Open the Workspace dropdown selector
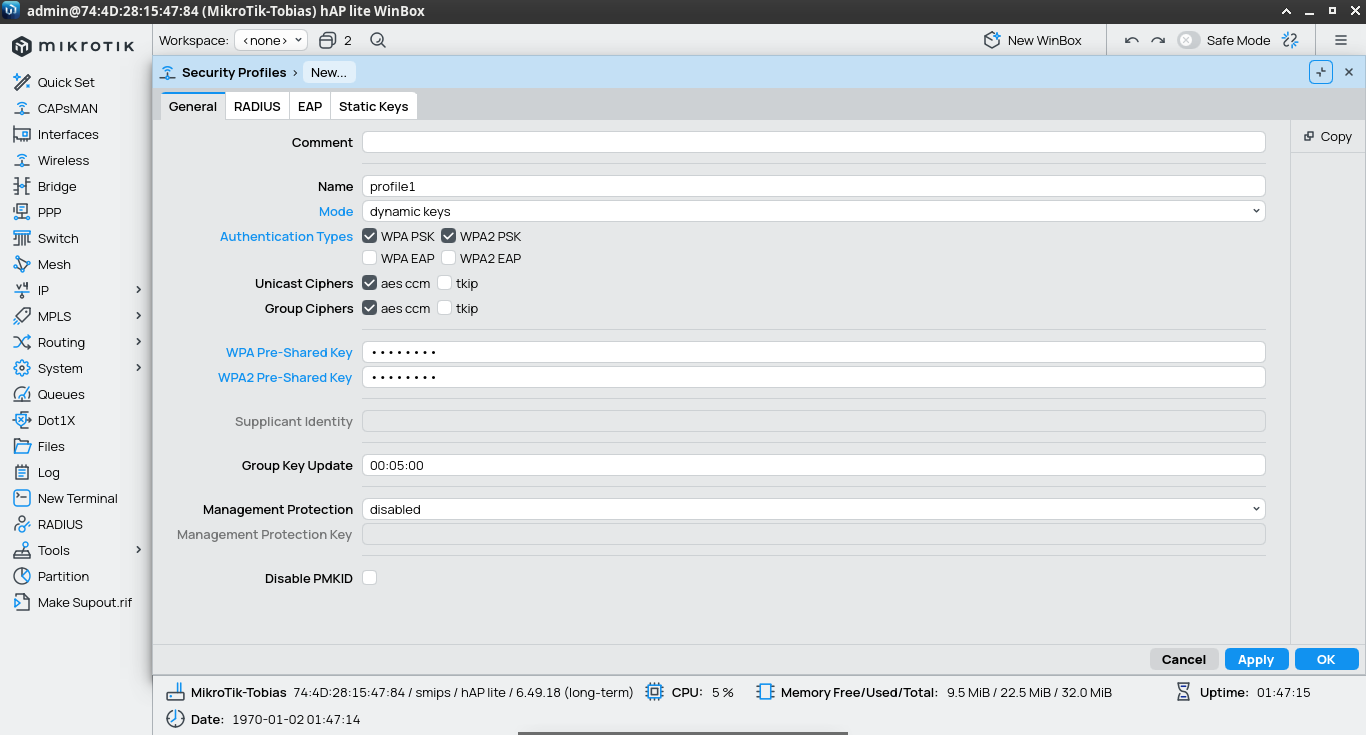 coord(271,41)
